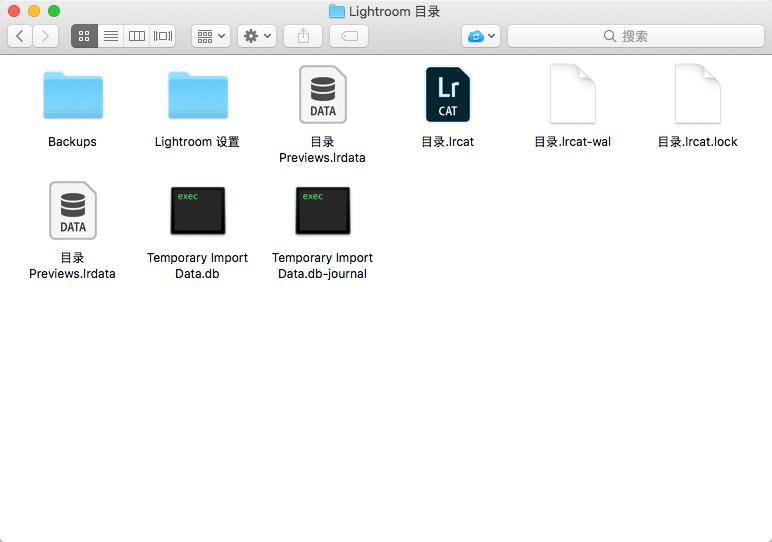Zoom the window with green button
This screenshot has width=772, height=542.
(x=54, y=11)
